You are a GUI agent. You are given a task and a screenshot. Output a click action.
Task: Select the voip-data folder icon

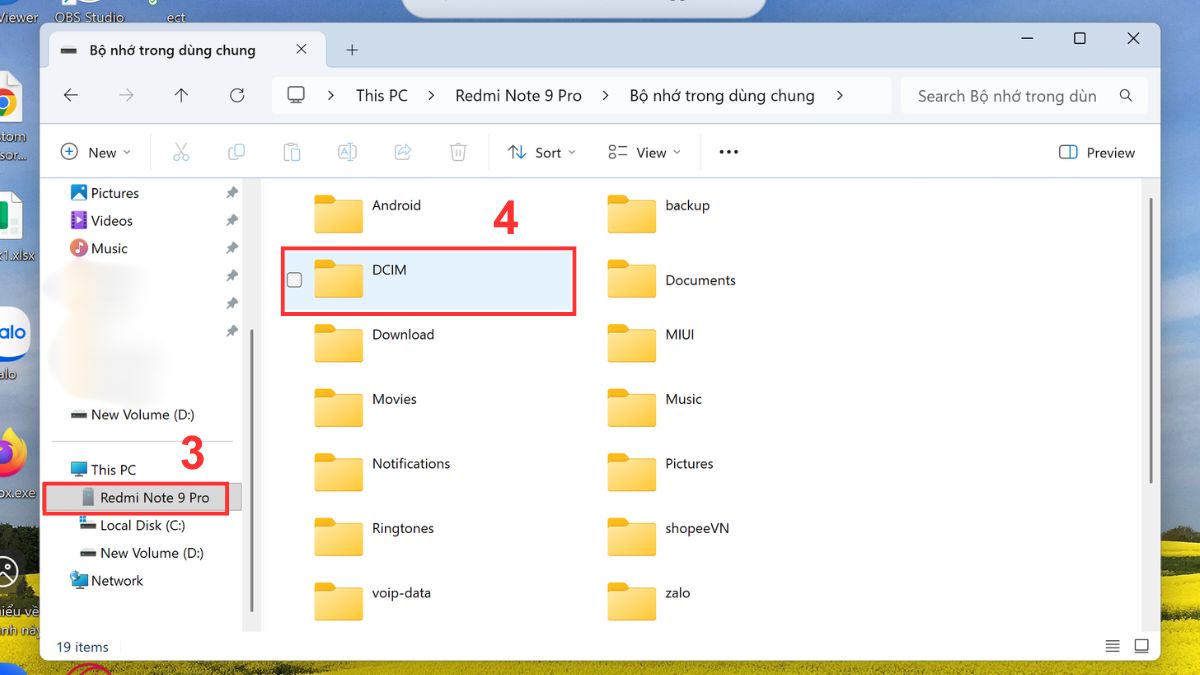click(x=338, y=601)
